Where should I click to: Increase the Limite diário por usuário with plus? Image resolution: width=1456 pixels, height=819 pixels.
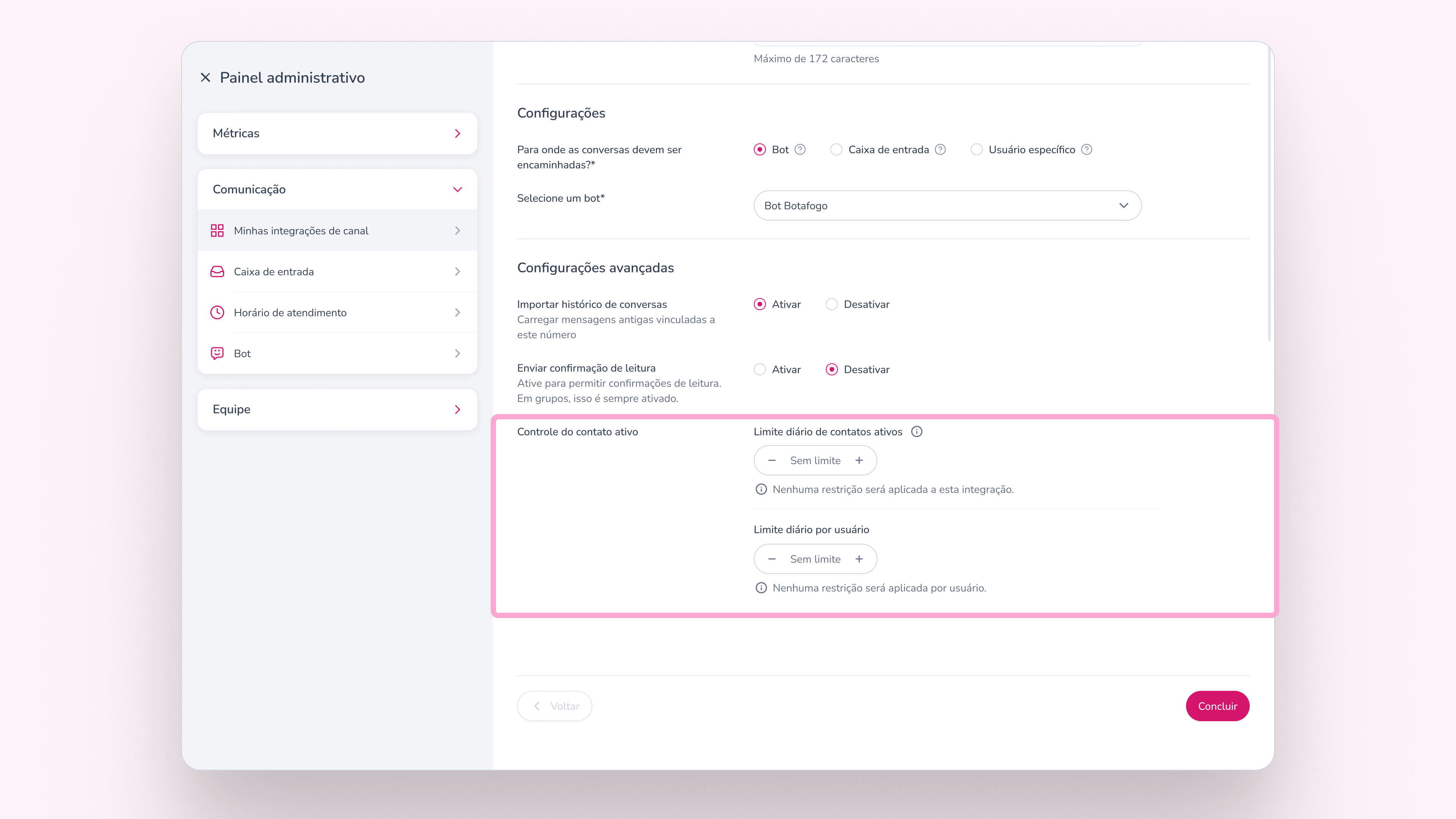(859, 559)
